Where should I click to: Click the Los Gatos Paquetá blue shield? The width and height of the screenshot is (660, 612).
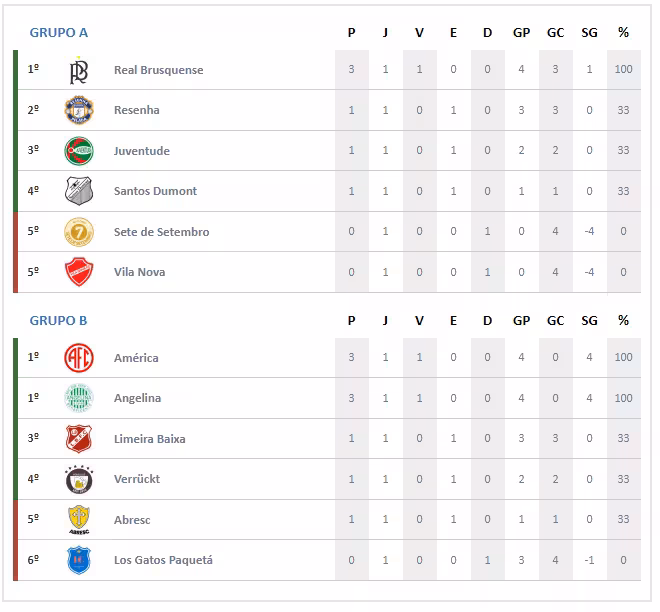click(78, 560)
